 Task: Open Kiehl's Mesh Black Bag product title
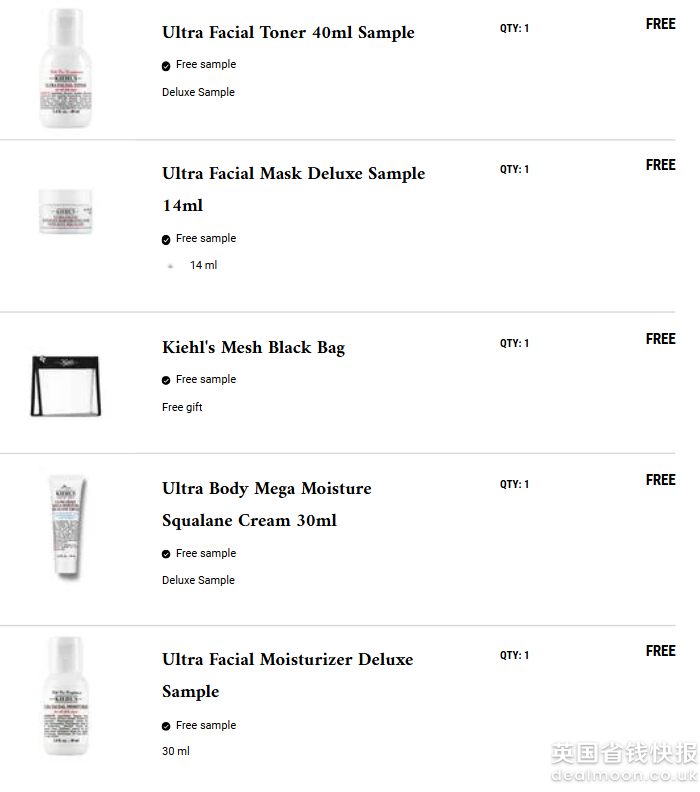[253, 348]
